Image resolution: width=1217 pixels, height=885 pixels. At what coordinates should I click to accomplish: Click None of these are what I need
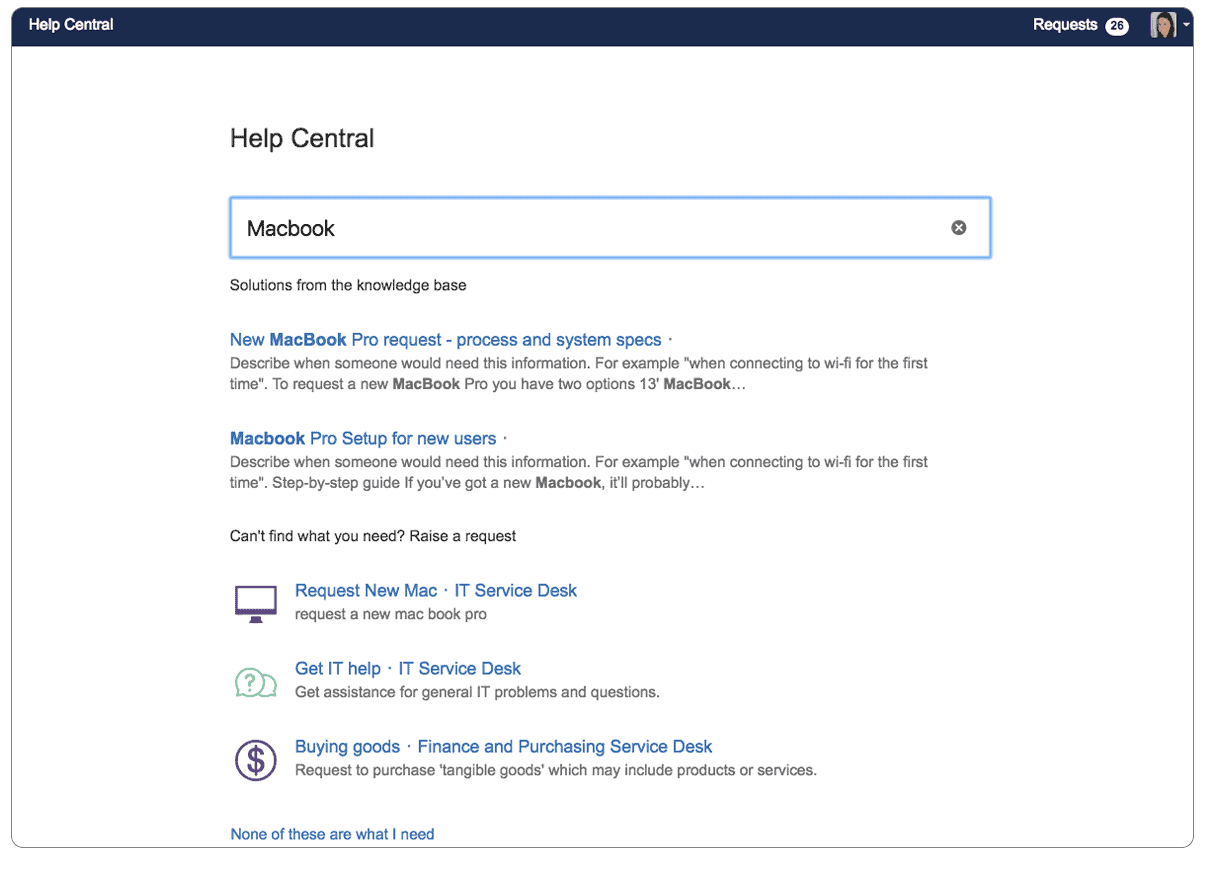332,834
